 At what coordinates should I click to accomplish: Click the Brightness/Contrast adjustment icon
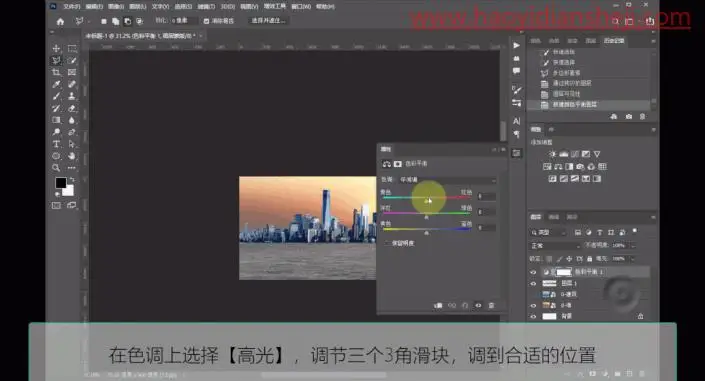pos(553,154)
